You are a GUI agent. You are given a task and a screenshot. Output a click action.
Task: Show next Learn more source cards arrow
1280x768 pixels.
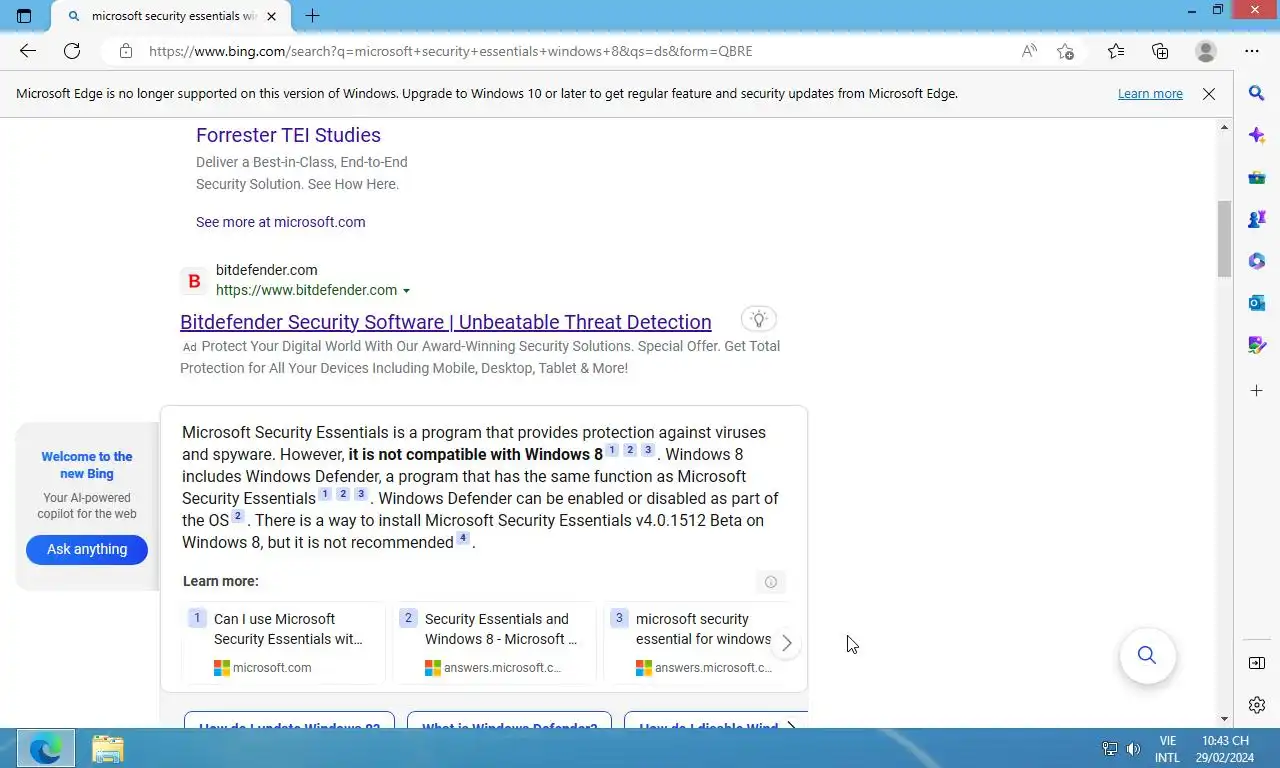[787, 643]
